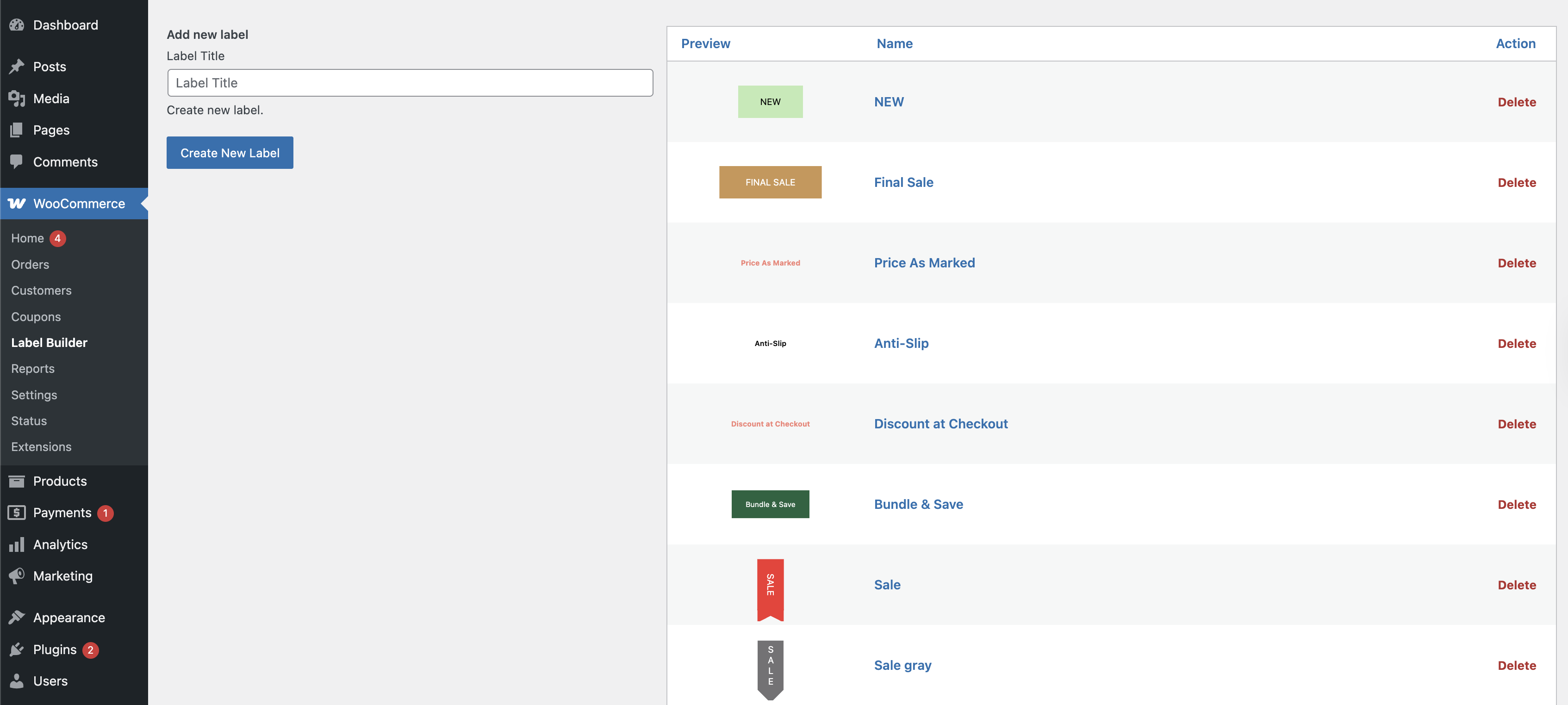Click the Plugins update badge 2
Image resolution: width=1568 pixels, height=705 pixels.
[x=91, y=650]
